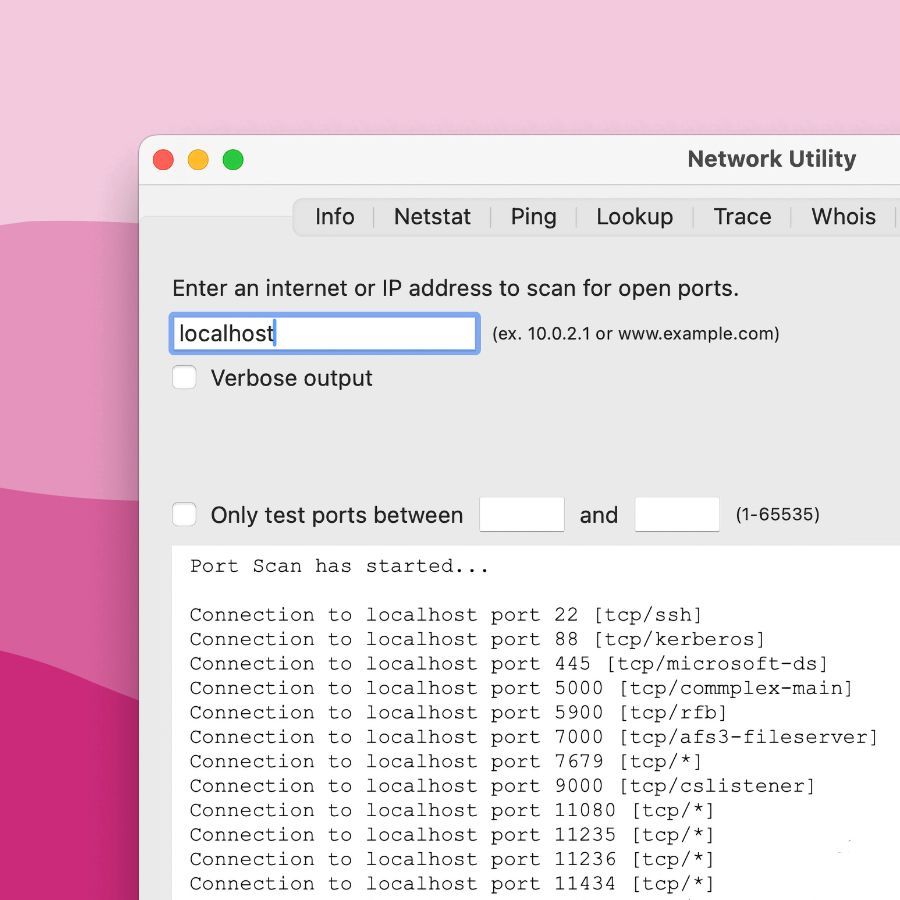900x900 pixels.
Task: Click the 'Enter an internet or IP address' instruction
Action: [456, 289]
